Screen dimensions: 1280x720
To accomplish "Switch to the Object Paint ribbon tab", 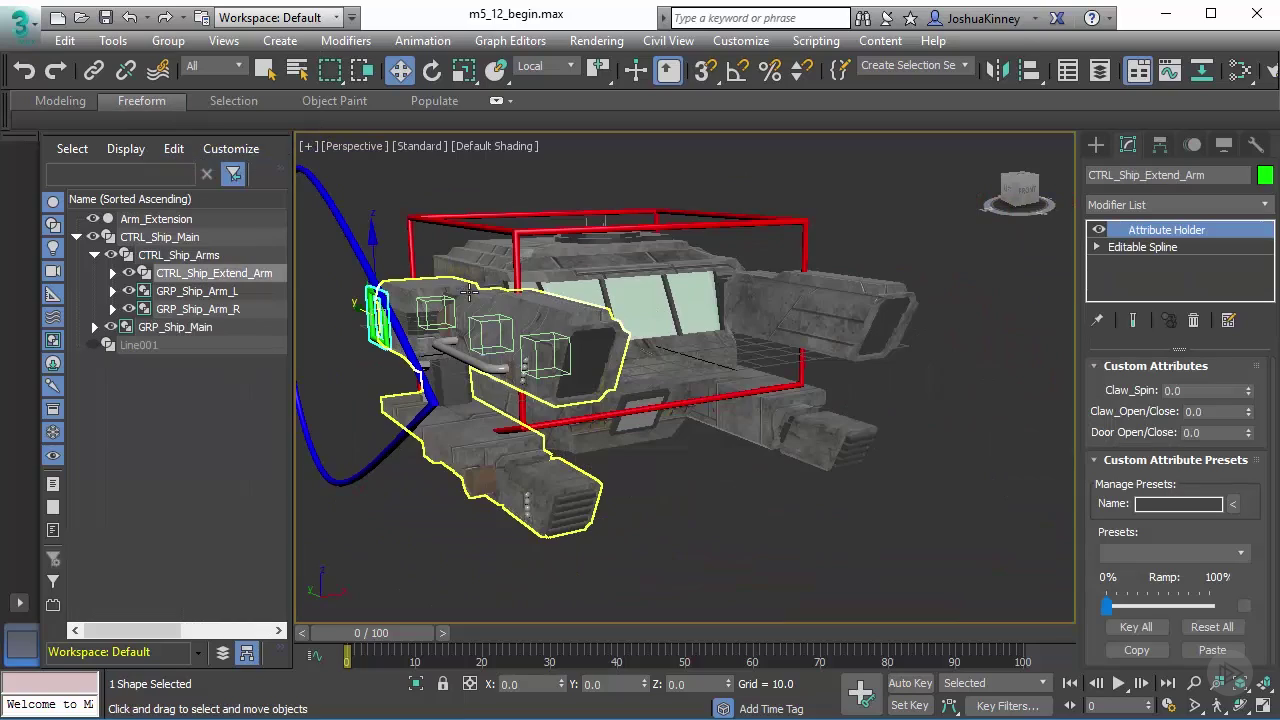I will tap(334, 101).
